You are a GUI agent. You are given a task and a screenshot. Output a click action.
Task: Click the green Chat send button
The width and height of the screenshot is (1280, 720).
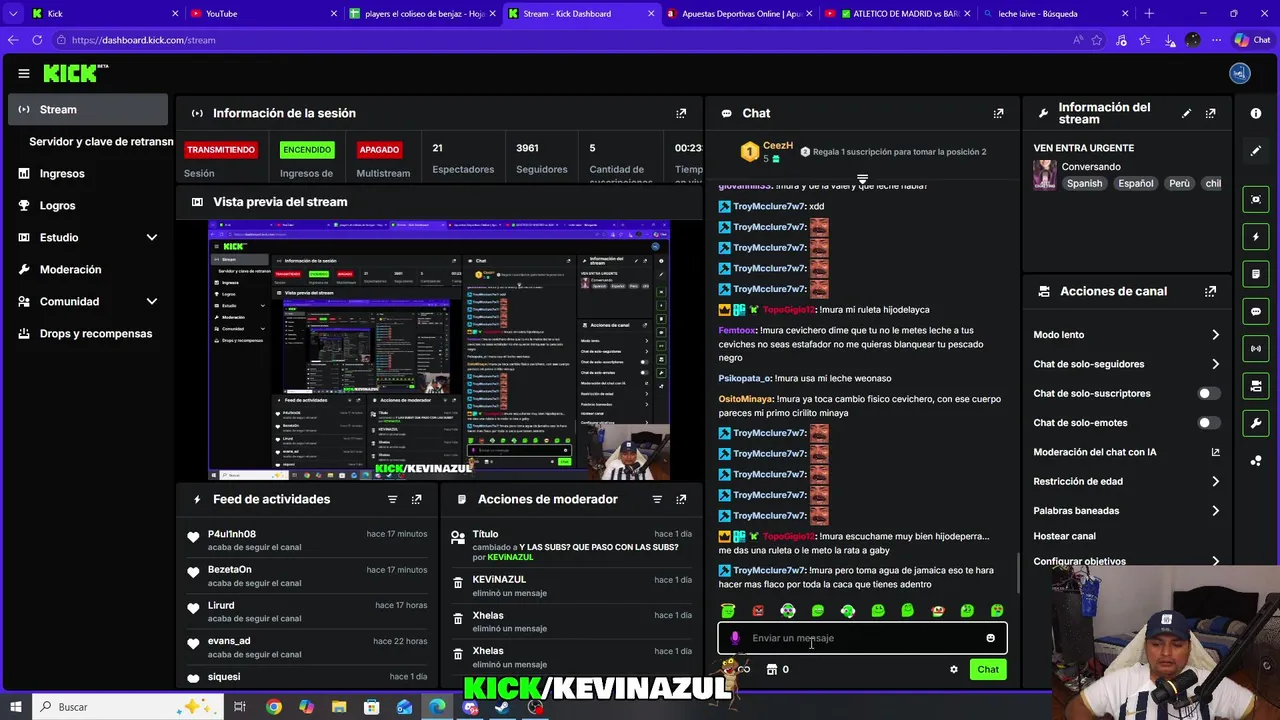tap(988, 670)
